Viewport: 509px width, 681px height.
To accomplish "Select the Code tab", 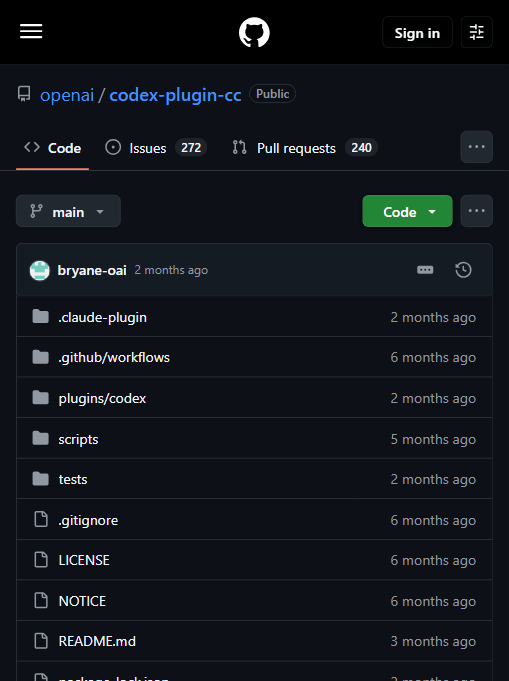I will [53, 148].
